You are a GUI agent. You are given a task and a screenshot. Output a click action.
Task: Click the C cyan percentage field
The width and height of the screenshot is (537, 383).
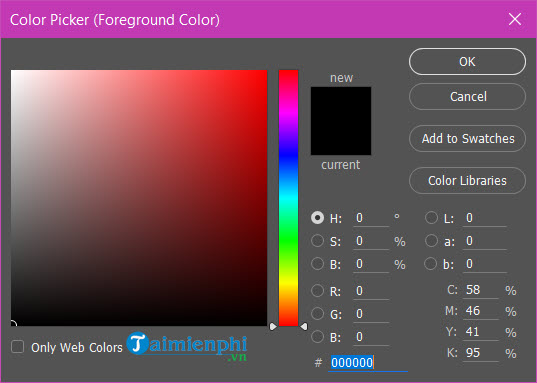[481, 290]
